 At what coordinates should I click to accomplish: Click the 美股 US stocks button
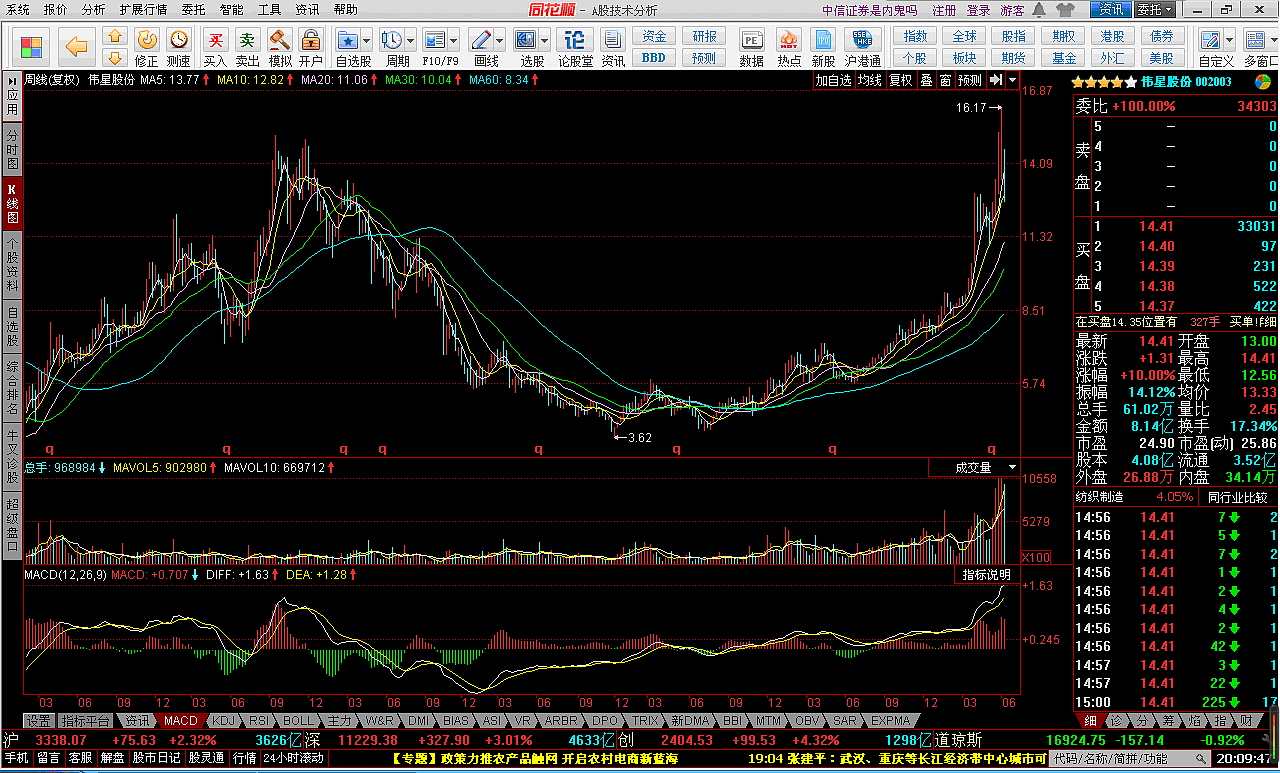point(1162,58)
